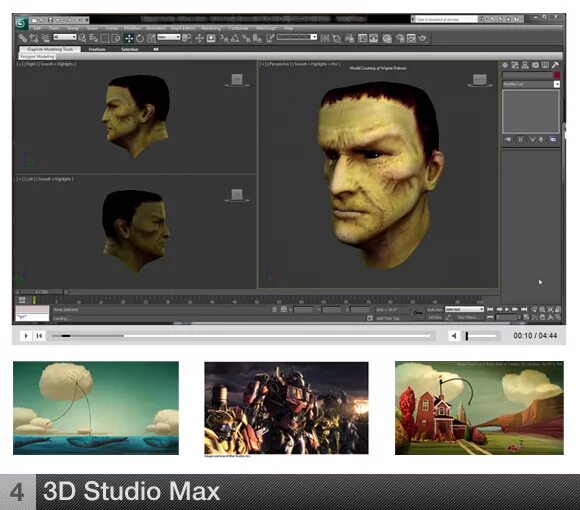Toggle the Angle Snap icon
580x510 pixels.
235,38
